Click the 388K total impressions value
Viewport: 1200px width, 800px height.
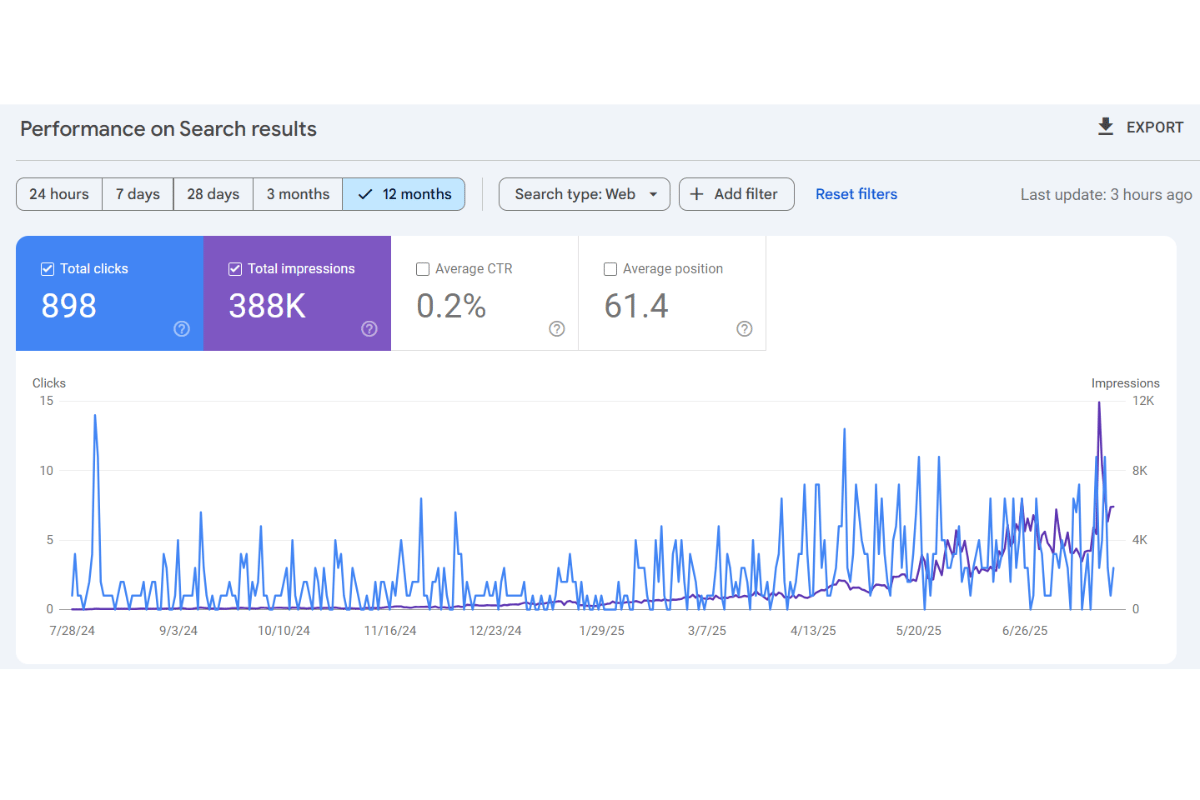[x=267, y=306]
